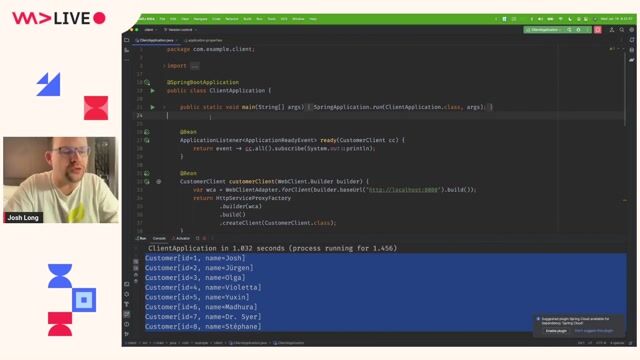The width and height of the screenshot is (640, 360).
Task: Click the file encoding indicator in status bar
Action: 600,343
